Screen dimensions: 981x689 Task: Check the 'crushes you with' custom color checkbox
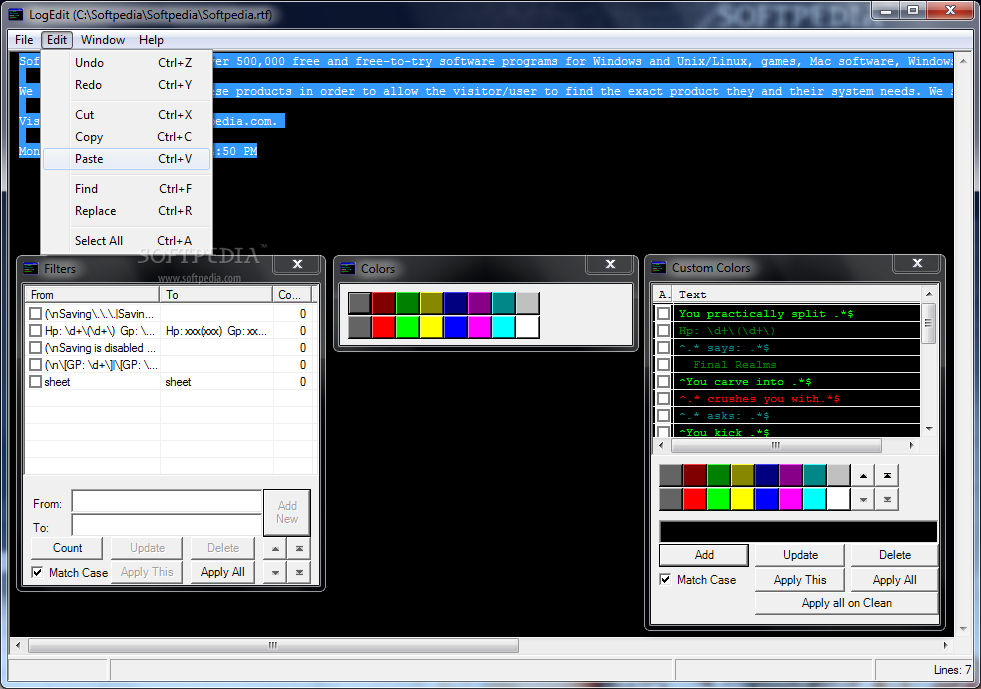(x=663, y=398)
